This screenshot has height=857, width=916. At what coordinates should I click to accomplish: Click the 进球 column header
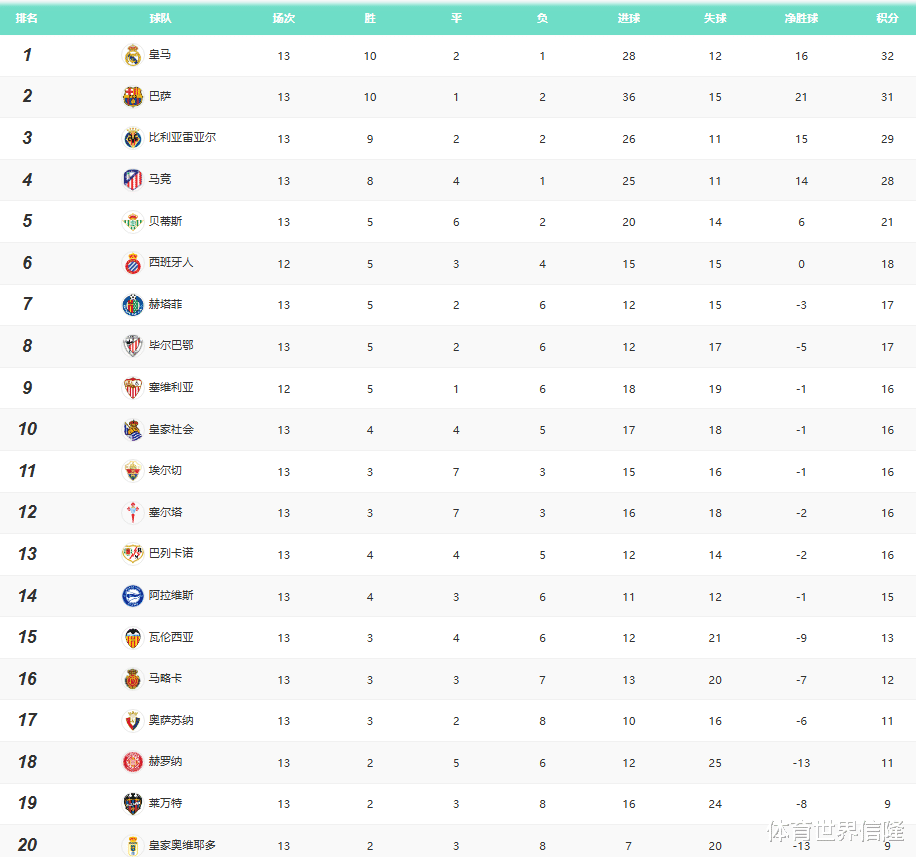[629, 18]
